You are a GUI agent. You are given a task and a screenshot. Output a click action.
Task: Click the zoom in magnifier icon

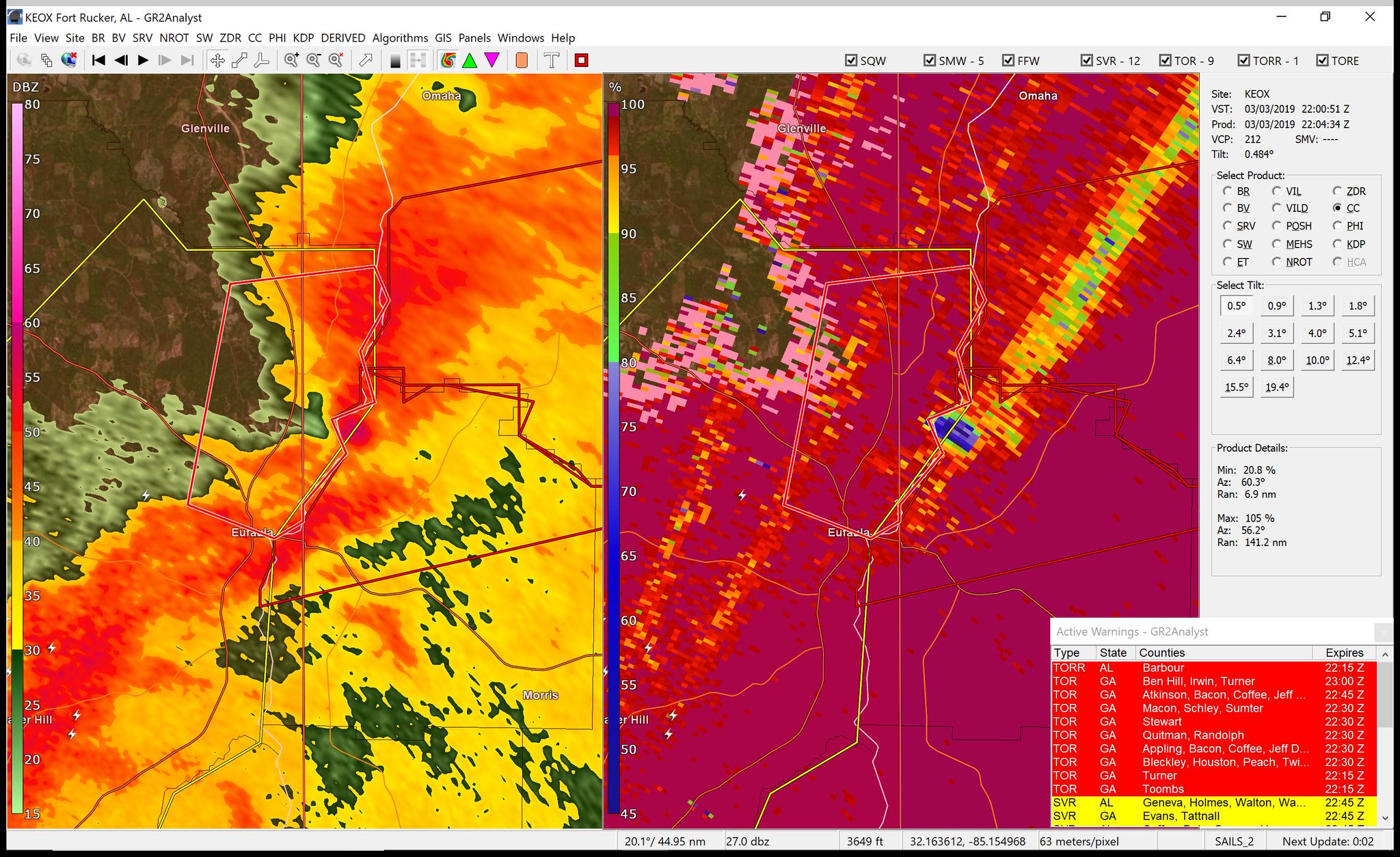tap(291, 61)
